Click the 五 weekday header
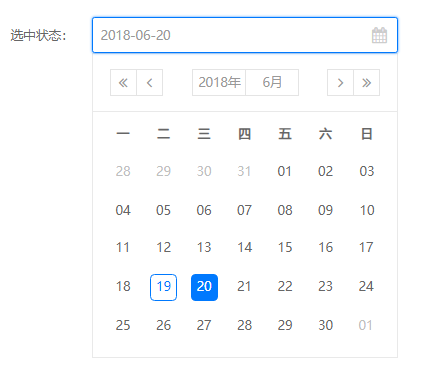This screenshot has width=429, height=370. click(x=285, y=134)
